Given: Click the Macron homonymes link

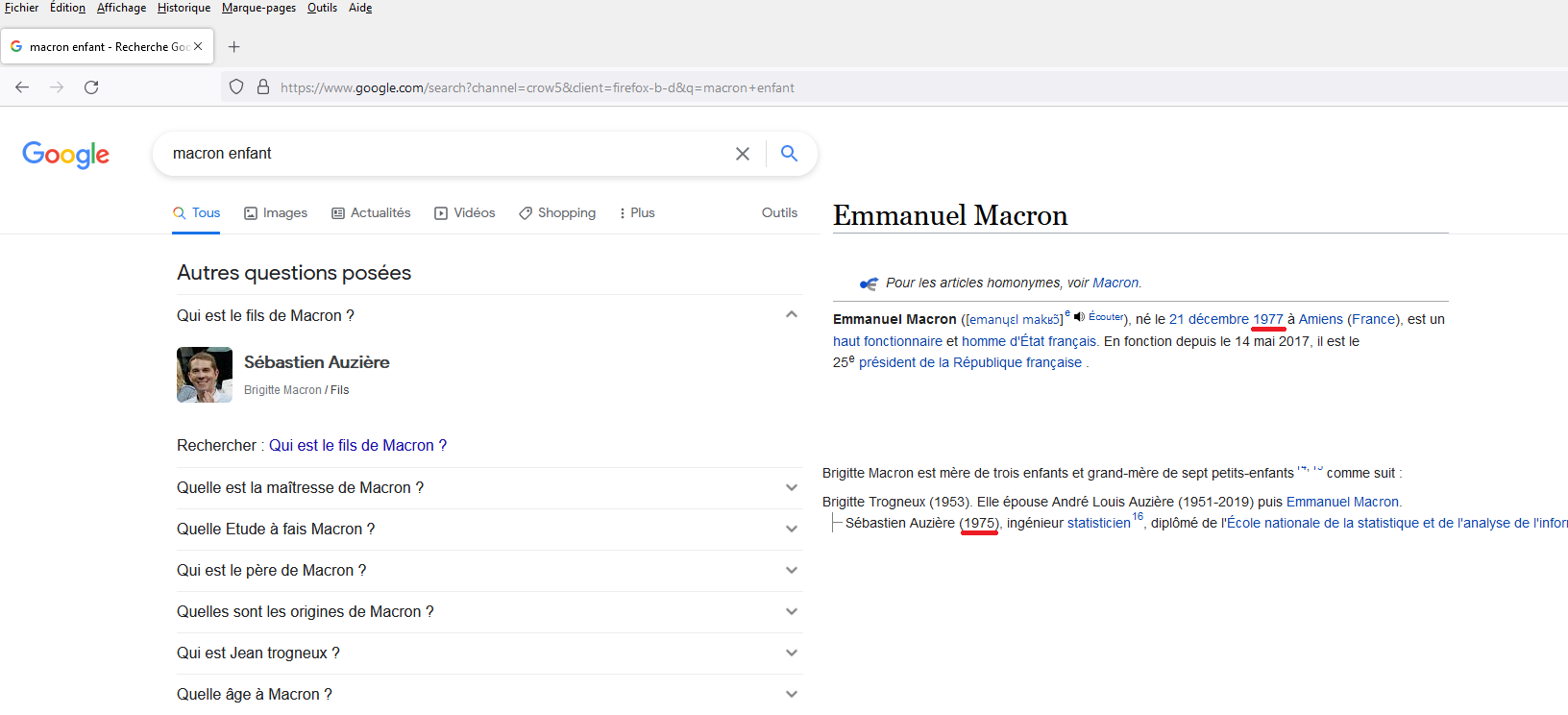Looking at the screenshot, I should [1115, 284].
